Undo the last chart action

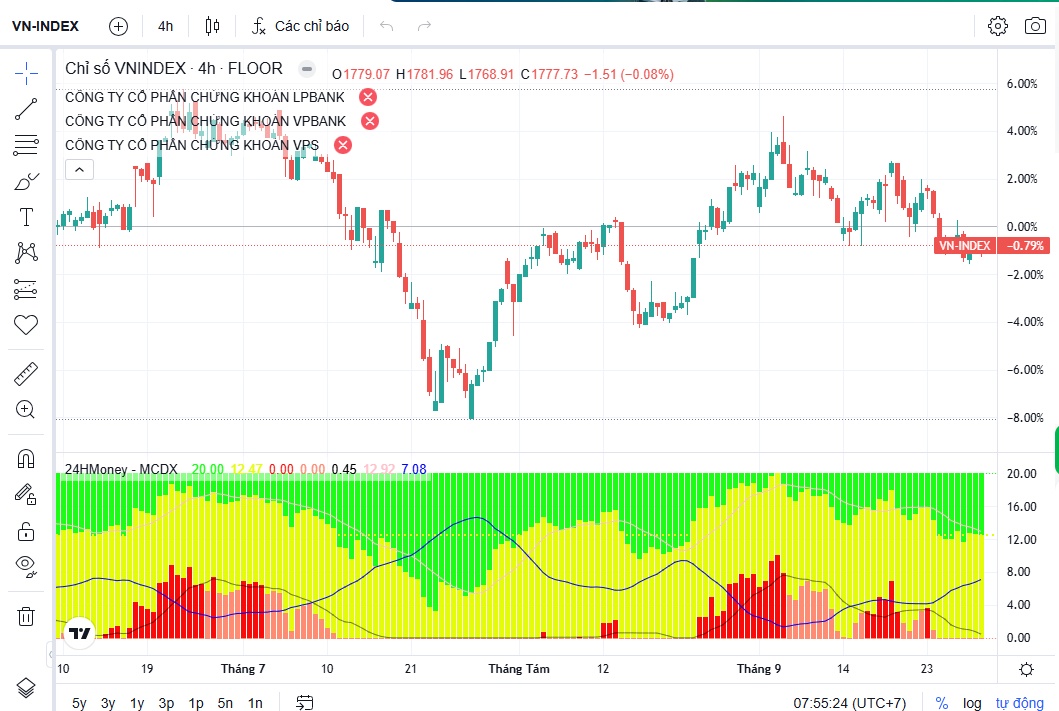[386, 26]
